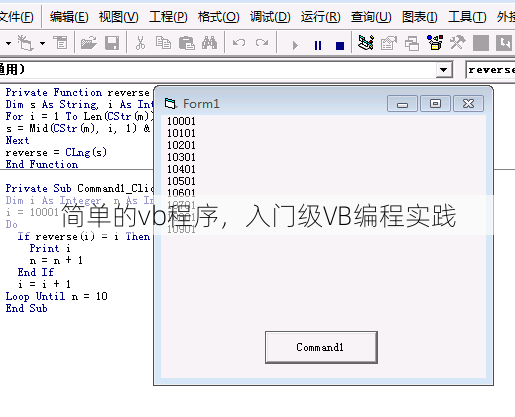Click the 'Print i' code line
Viewport: 515px width, 417px height.
[x=50, y=248]
